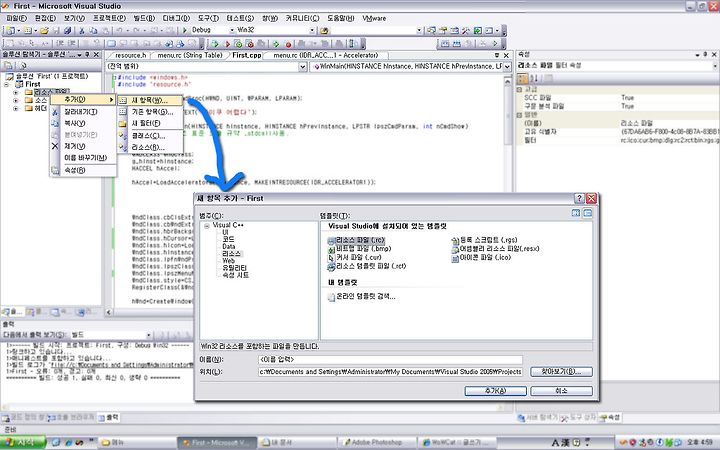Viewport: 720px width, 450px height.
Task: Click Alphabetical sort icon in Properties panel
Action: 534,78
